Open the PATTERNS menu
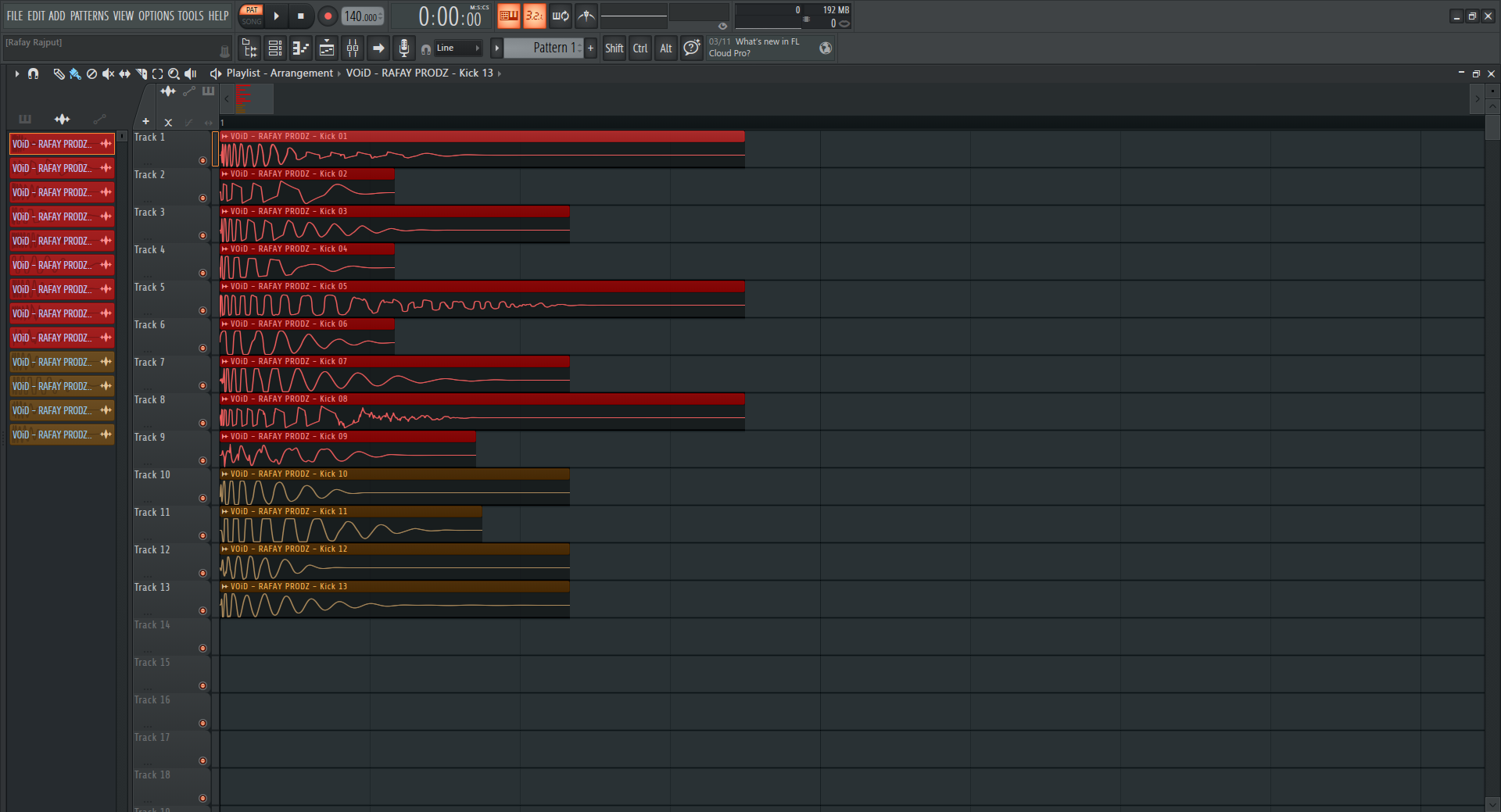 (x=89, y=16)
